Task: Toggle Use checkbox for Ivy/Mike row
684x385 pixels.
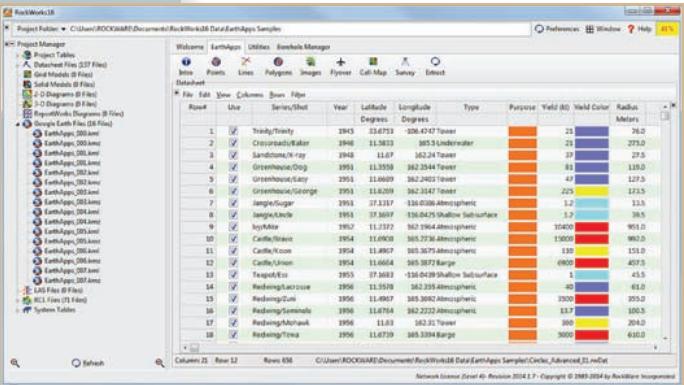Action: tap(233, 227)
